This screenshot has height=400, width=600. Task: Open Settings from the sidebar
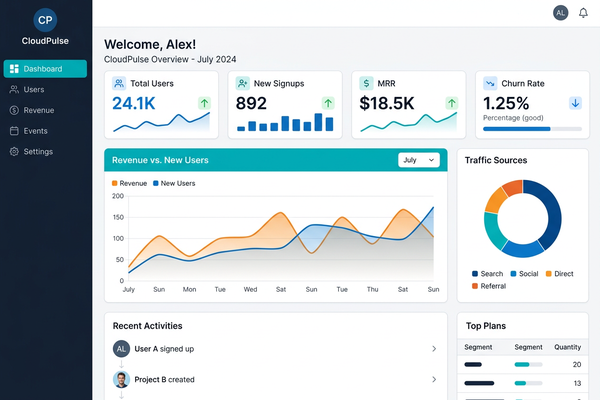(x=38, y=152)
